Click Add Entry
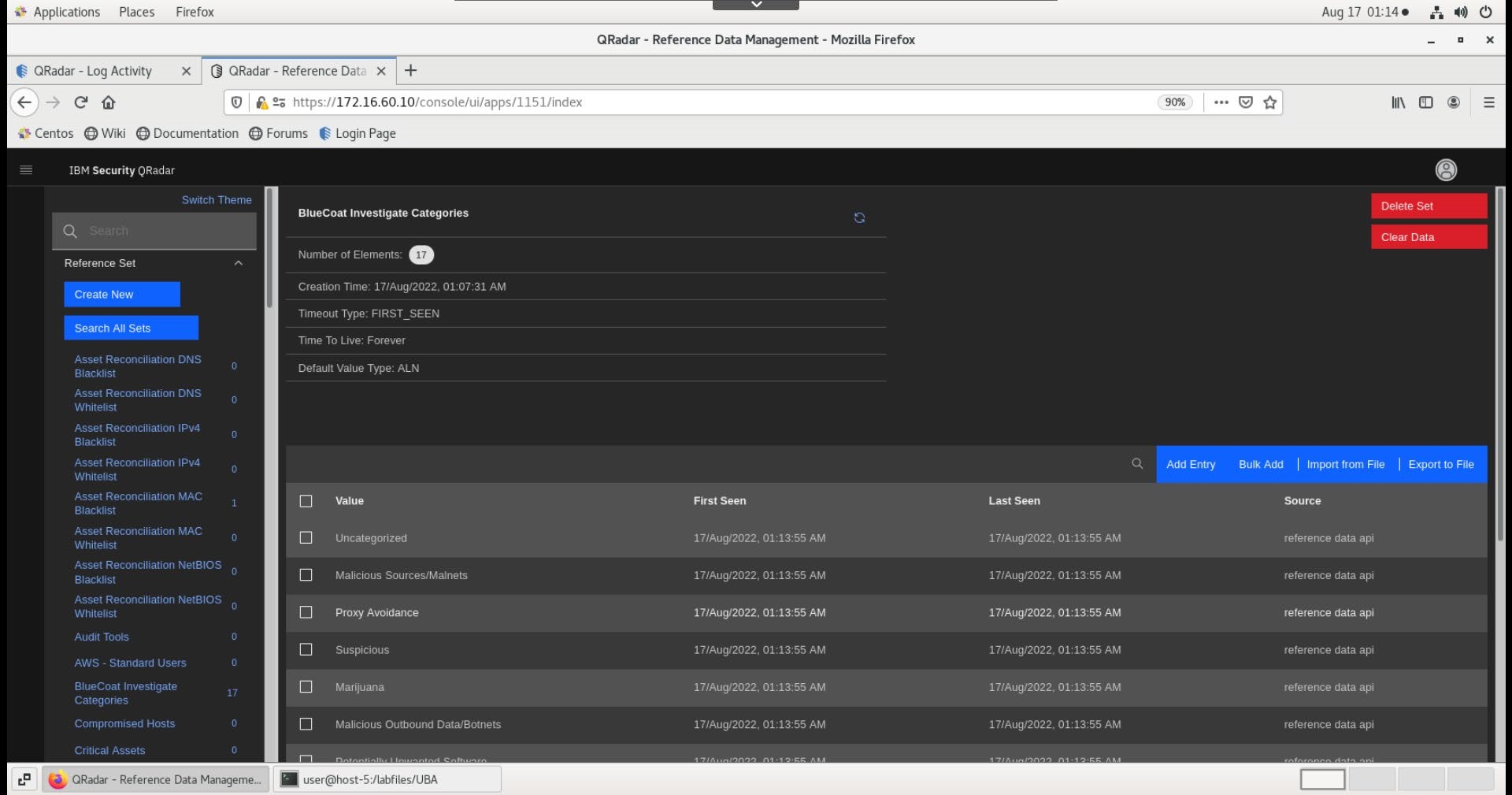The image size is (1512, 795). pyautogui.click(x=1191, y=464)
